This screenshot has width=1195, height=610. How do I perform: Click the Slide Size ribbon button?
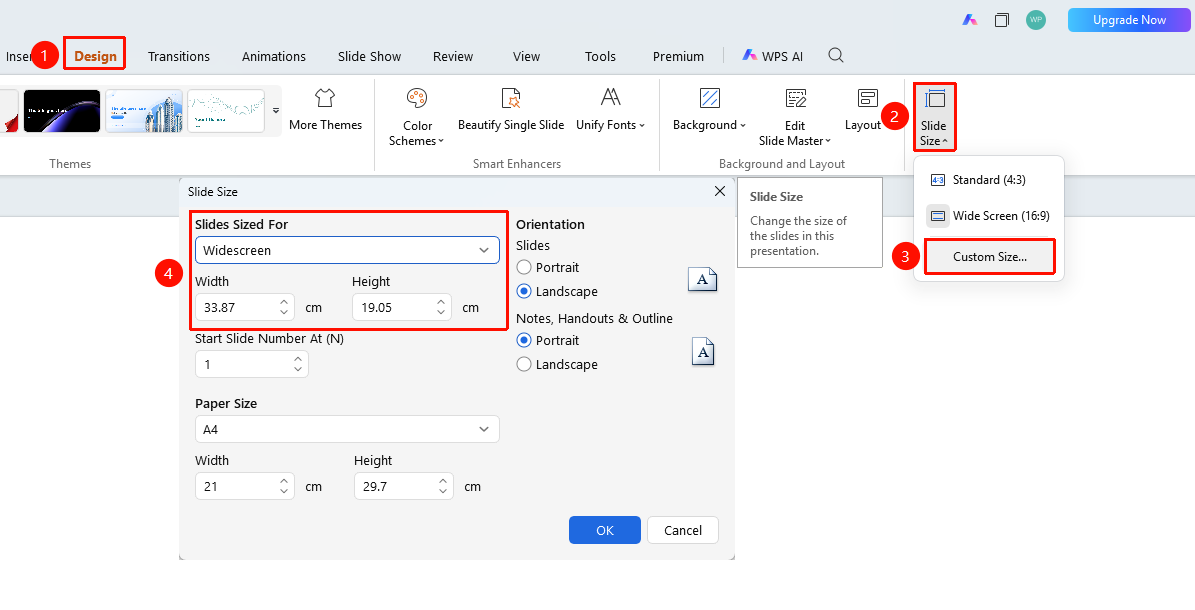tap(934, 117)
